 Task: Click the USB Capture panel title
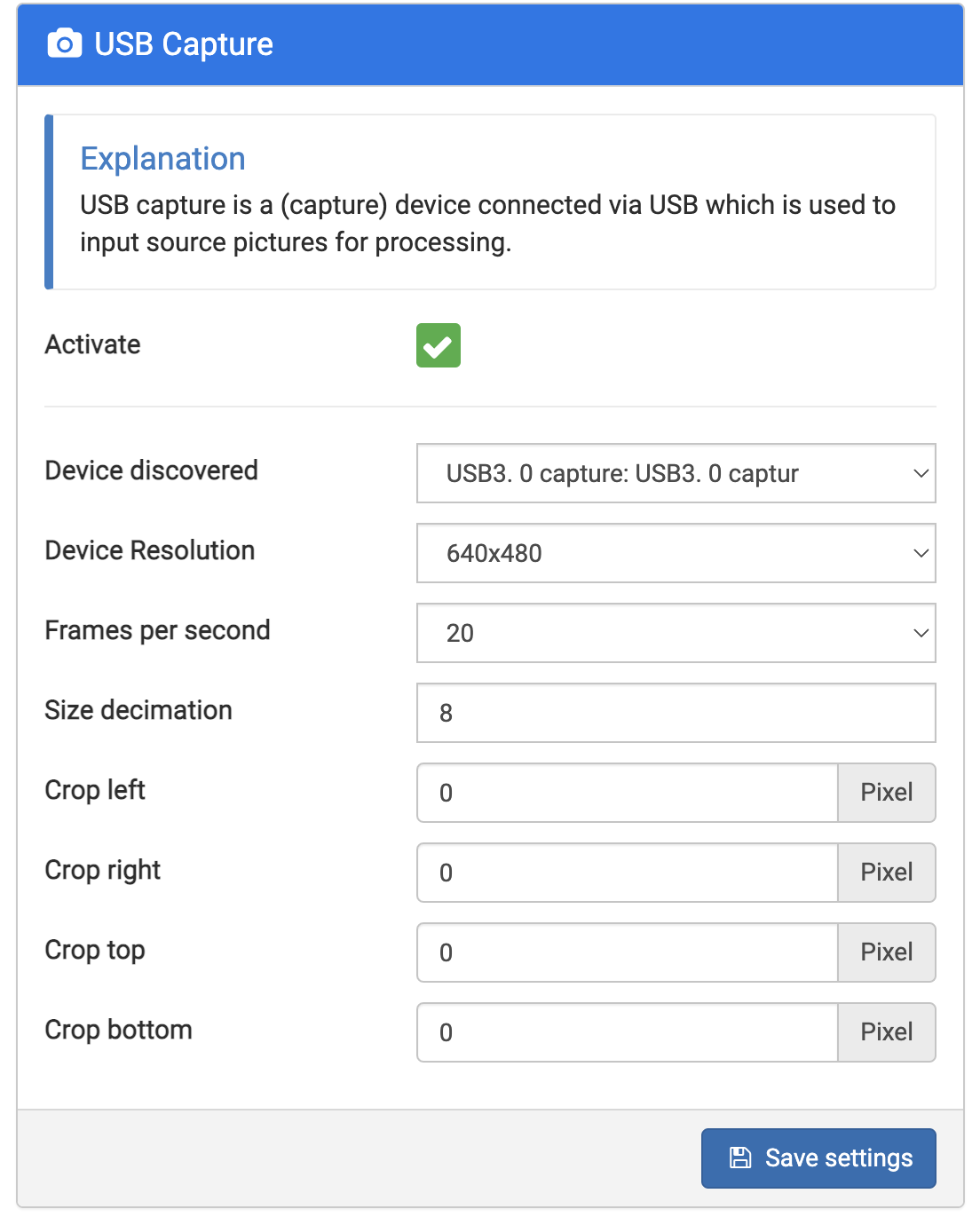184,44
